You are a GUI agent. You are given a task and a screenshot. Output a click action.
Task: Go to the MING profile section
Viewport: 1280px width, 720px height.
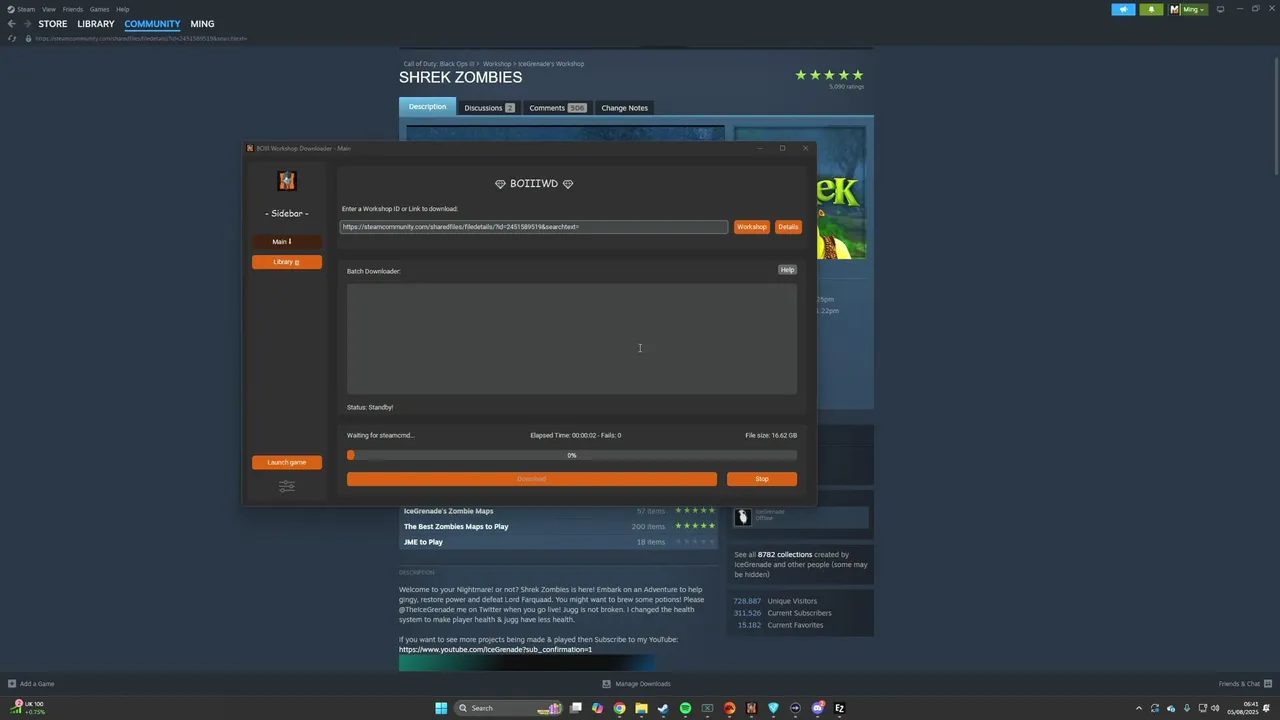[x=202, y=24]
